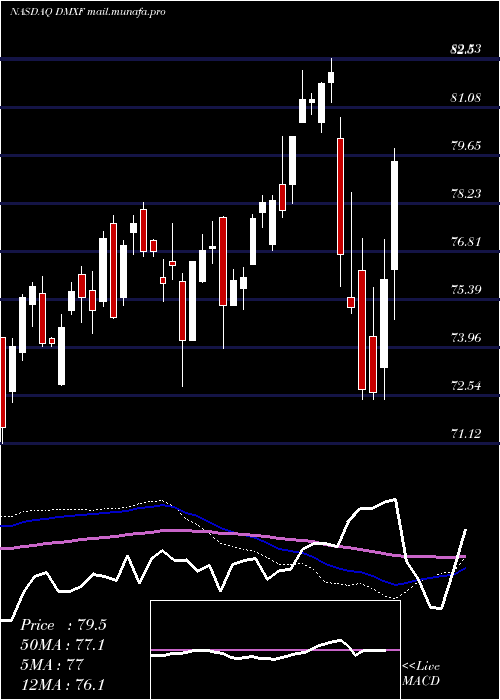
Task: Select the 82.53 price axis label
Action: [466, 49]
